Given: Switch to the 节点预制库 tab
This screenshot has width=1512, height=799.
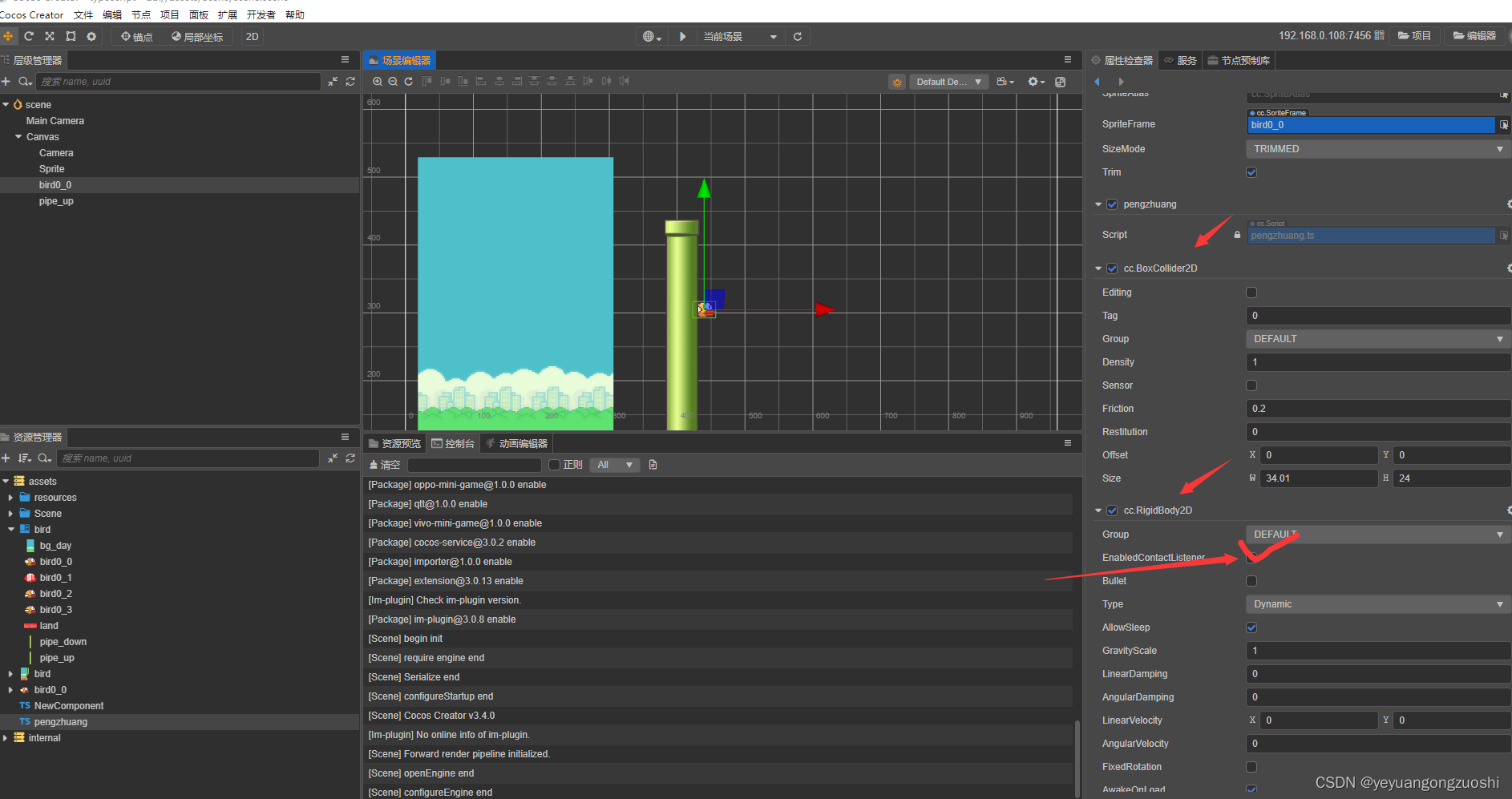Looking at the screenshot, I should (x=1239, y=60).
